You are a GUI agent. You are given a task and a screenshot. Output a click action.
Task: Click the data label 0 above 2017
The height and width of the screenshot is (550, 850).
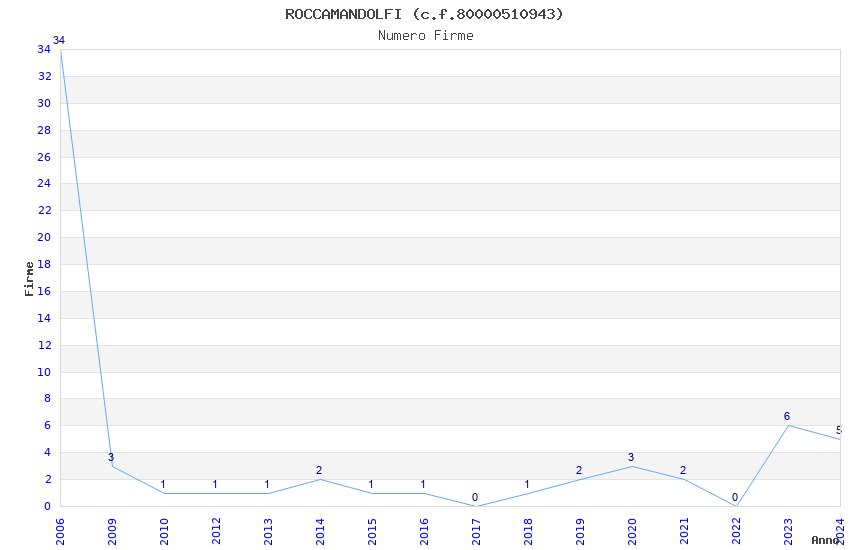coord(475,497)
